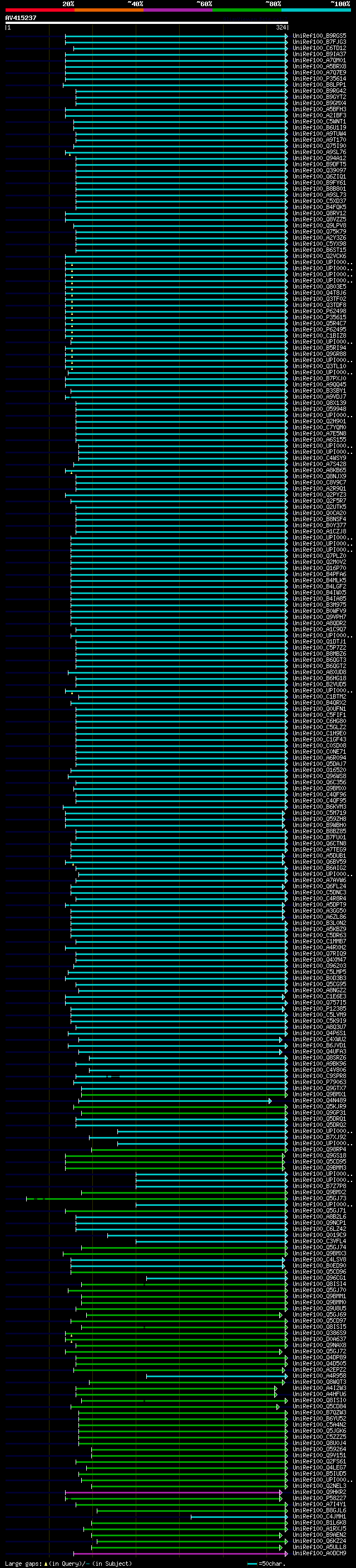Select the UniRef100_Q39097 label
The width and height of the screenshot is (356, 1568).
pyautogui.click(x=319, y=170)
